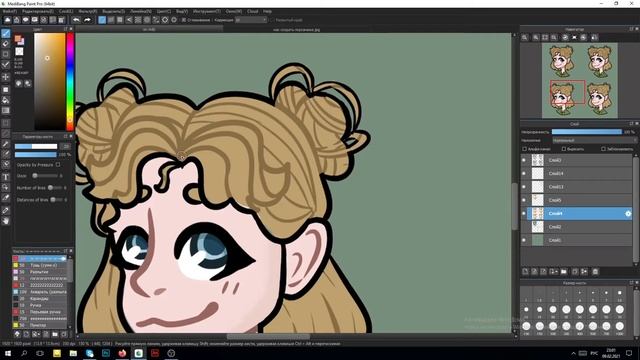The width and height of the screenshot is (640, 360).
Task: Open the Редактировать menu
Action: click(x=38, y=11)
